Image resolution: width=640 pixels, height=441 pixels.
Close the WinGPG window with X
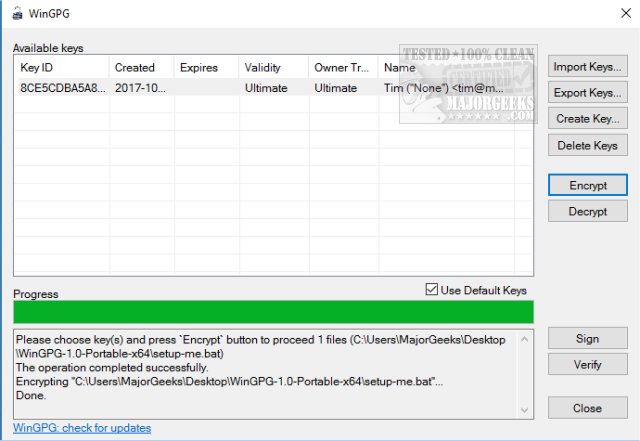coord(625,13)
